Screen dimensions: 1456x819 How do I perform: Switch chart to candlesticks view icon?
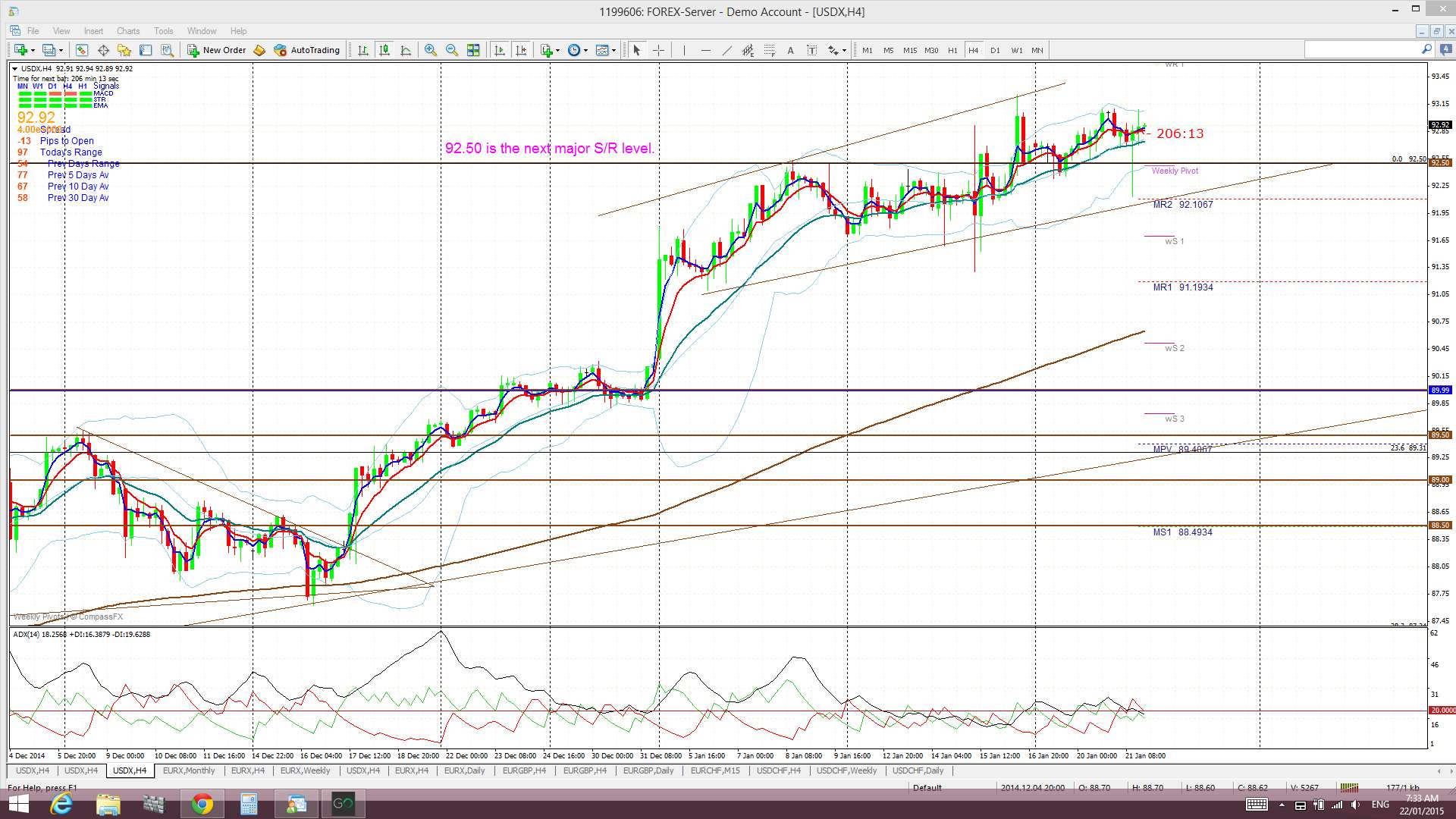(x=384, y=50)
